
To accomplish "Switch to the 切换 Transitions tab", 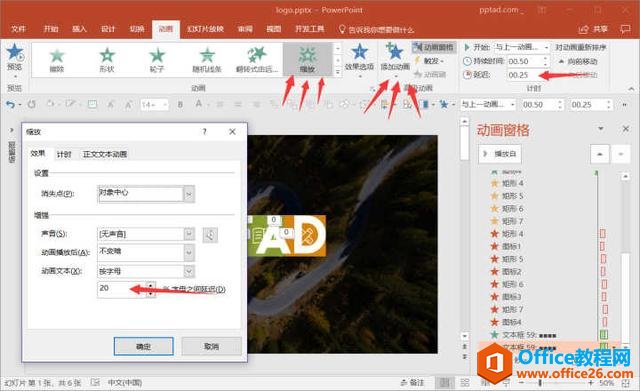I will click(x=137, y=29).
